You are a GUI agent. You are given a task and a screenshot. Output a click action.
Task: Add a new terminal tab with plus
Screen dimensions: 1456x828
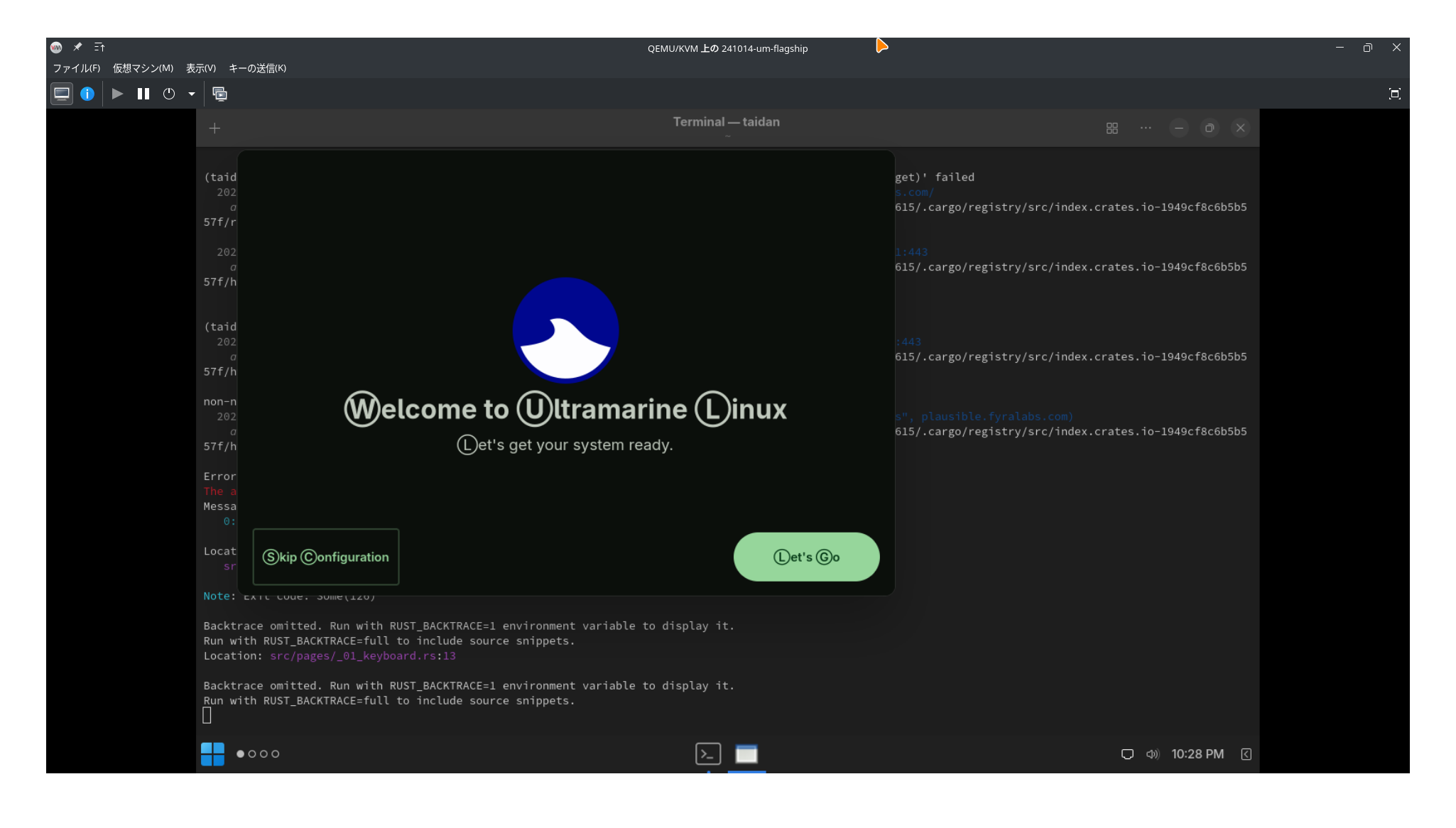(214, 128)
